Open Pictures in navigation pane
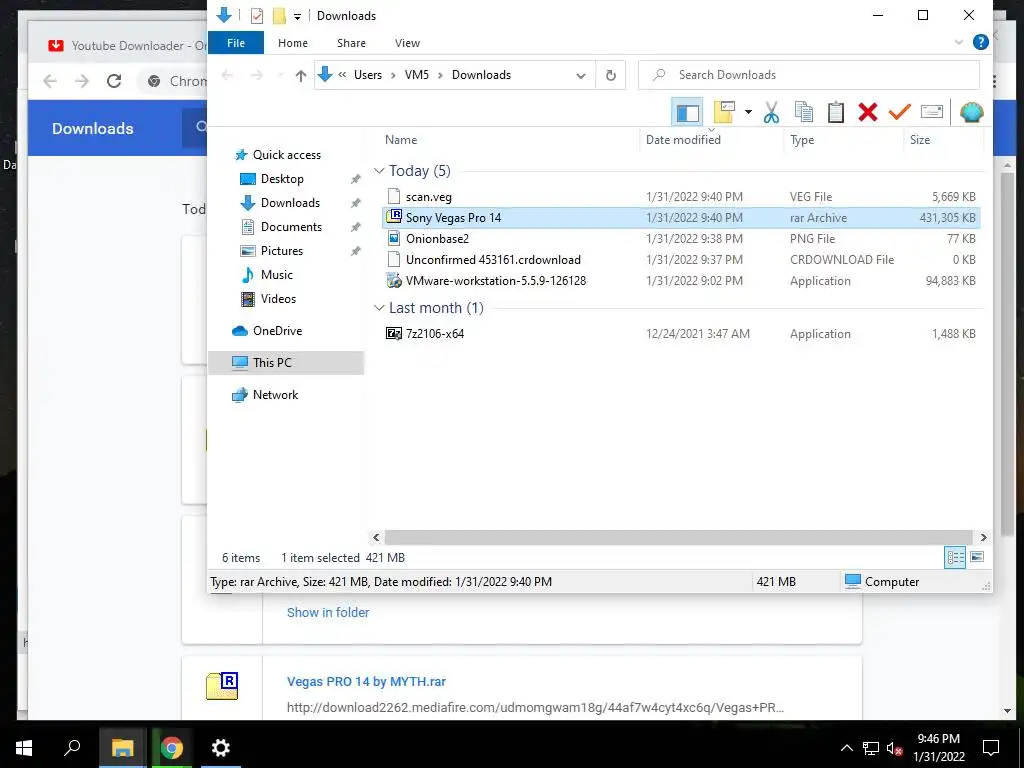 tap(281, 251)
